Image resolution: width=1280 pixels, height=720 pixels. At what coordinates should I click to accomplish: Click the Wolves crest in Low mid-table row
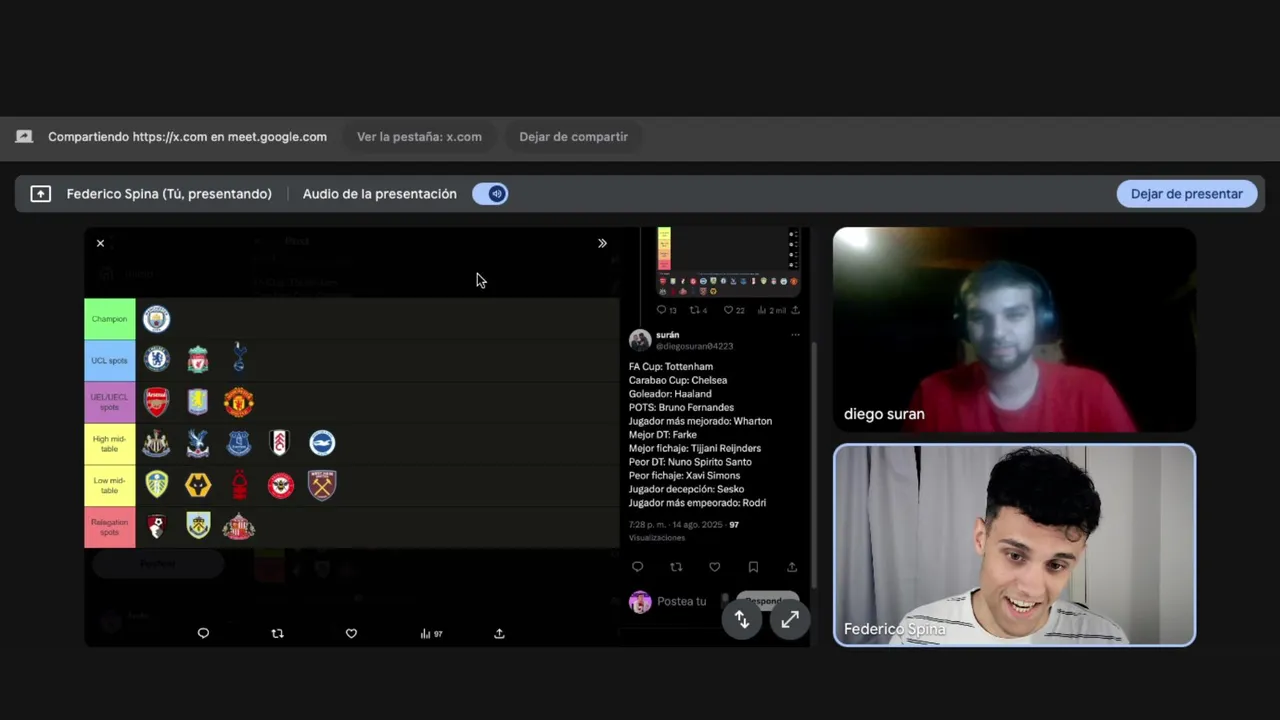coord(198,485)
